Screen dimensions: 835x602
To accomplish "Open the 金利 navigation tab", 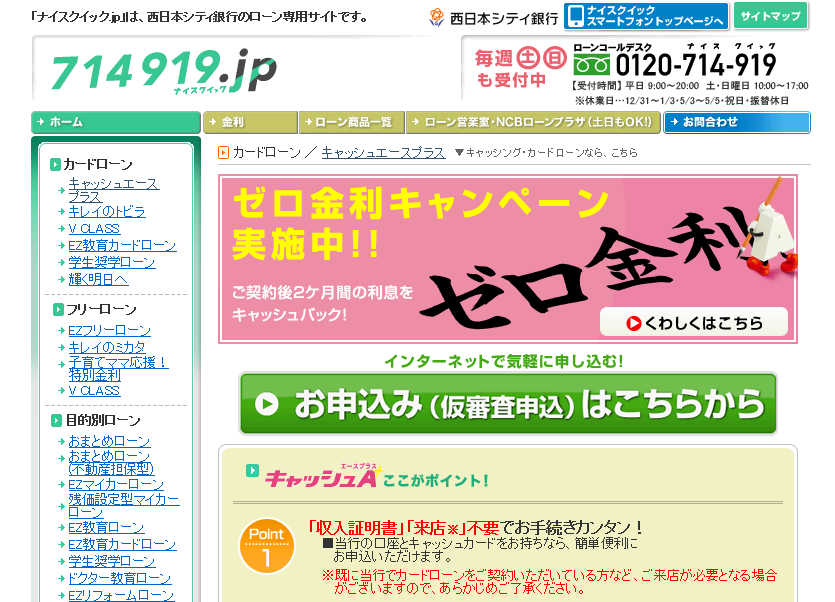I will click(x=250, y=122).
